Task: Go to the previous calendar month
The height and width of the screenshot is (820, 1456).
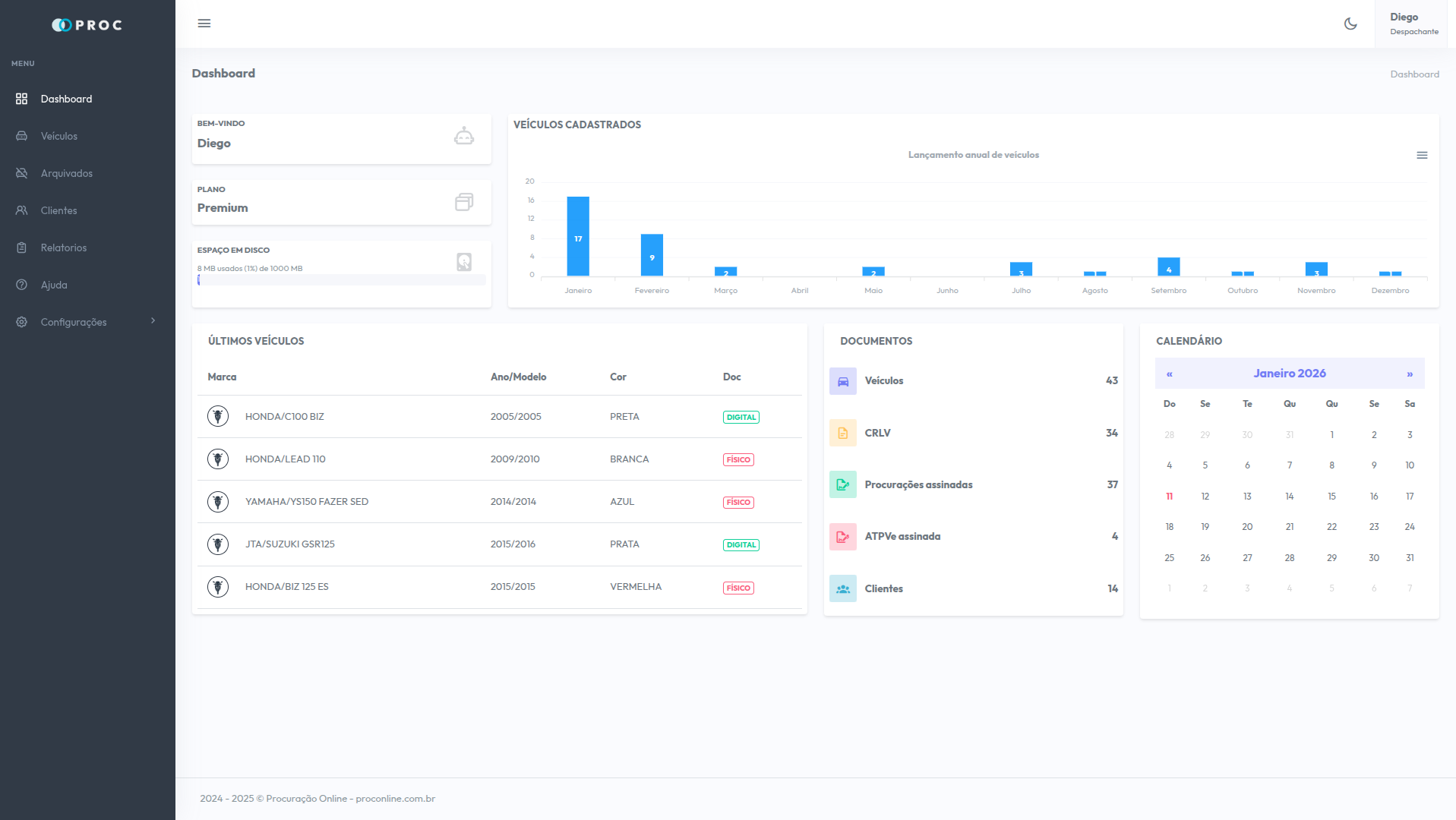Action: click(x=1170, y=374)
